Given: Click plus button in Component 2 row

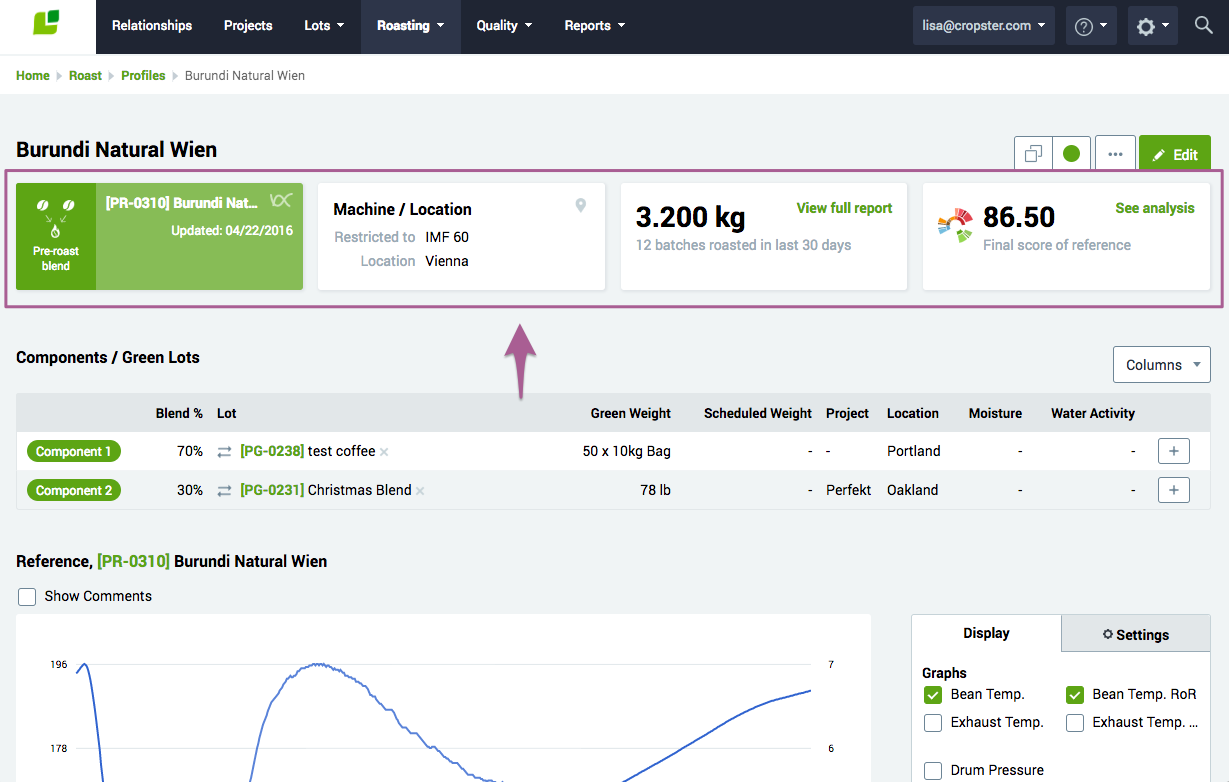Looking at the screenshot, I should (x=1174, y=490).
